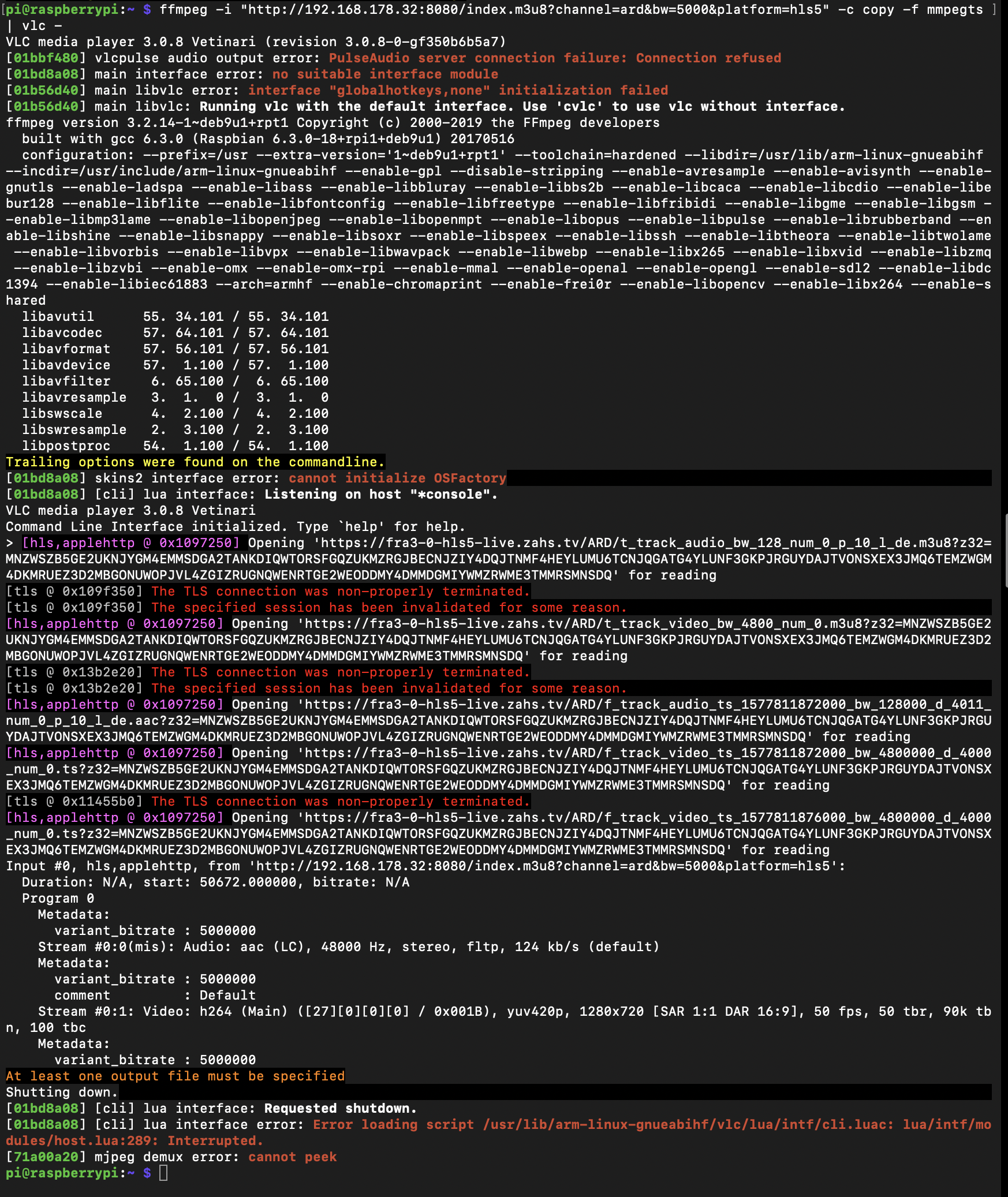Click the 'libavcodec 57. 64.101' version row
1008x1197 pixels.
point(176,332)
